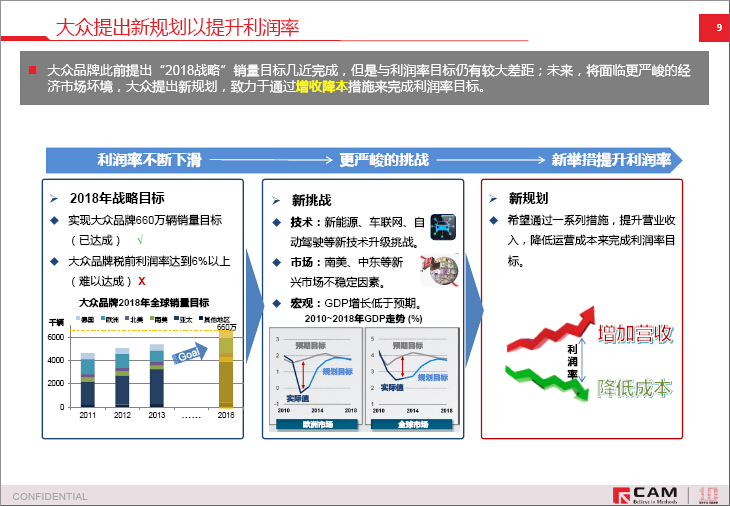The width and height of the screenshot is (730, 506).
Task: Click the 全球市场 chart label button
Action: tap(412, 425)
